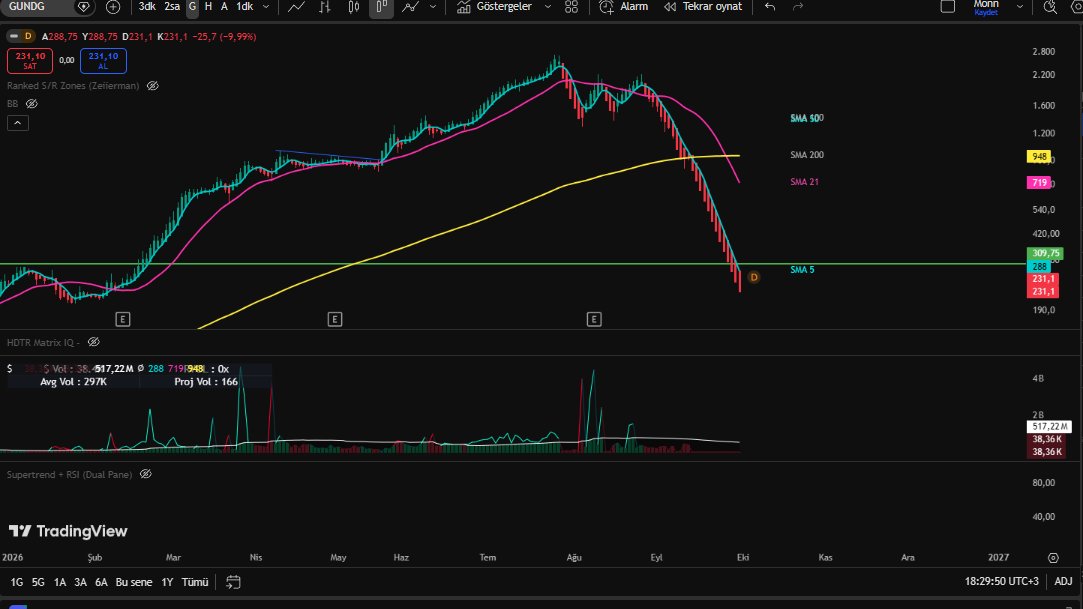Screen dimensions: 1083x609
Task: Show the Supertrend + RSI indicator
Action: coord(146,474)
